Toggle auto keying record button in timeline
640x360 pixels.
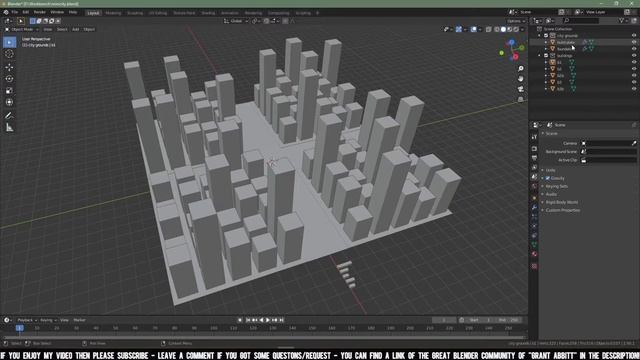coord(240,320)
